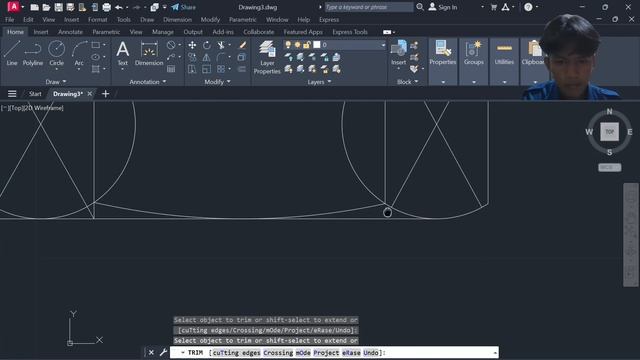Viewport: 640px width, 360px height.
Task: Choose cuTting edges option in command line
Action: [x=236, y=353]
